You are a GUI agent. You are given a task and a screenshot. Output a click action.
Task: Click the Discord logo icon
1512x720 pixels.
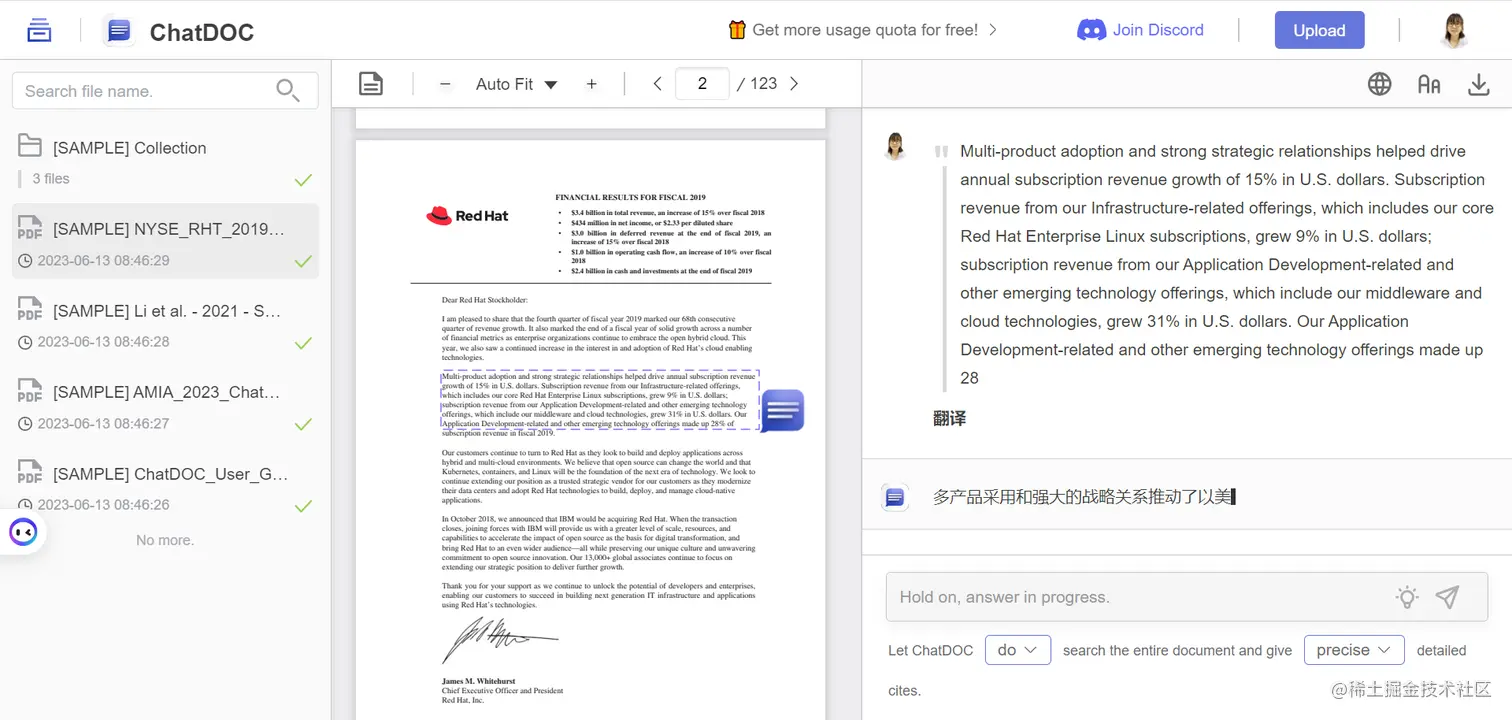coord(1091,30)
